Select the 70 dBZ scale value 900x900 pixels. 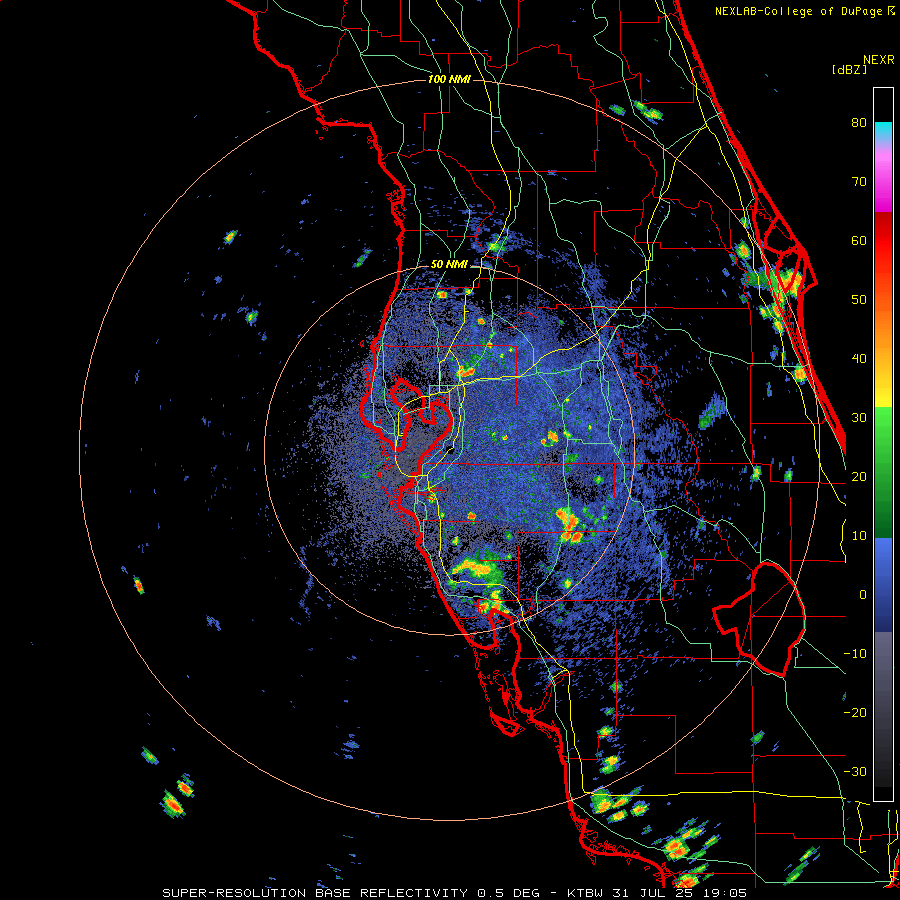(x=859, y=181)
